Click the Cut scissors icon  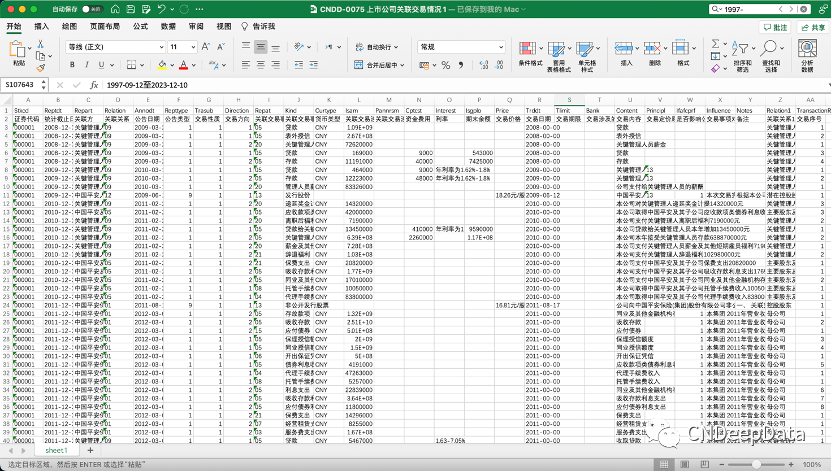click(40, 44)
